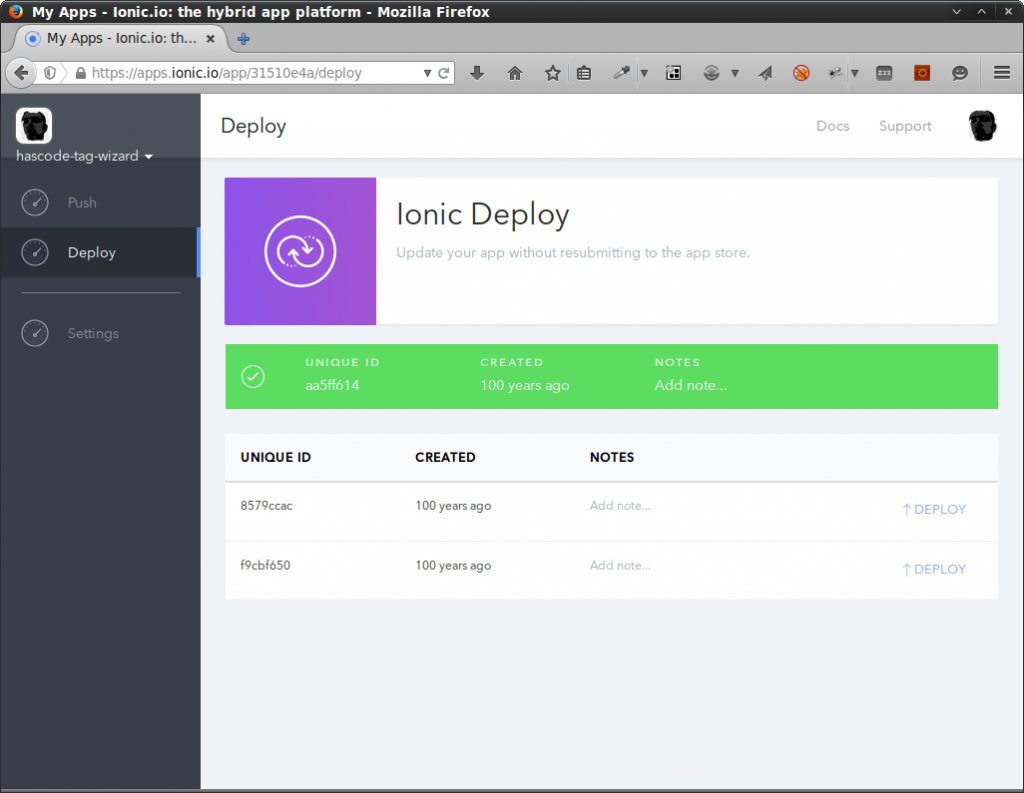Click the adblock stop-sign icon in toolbar
1024x793 pixels.
800,72
